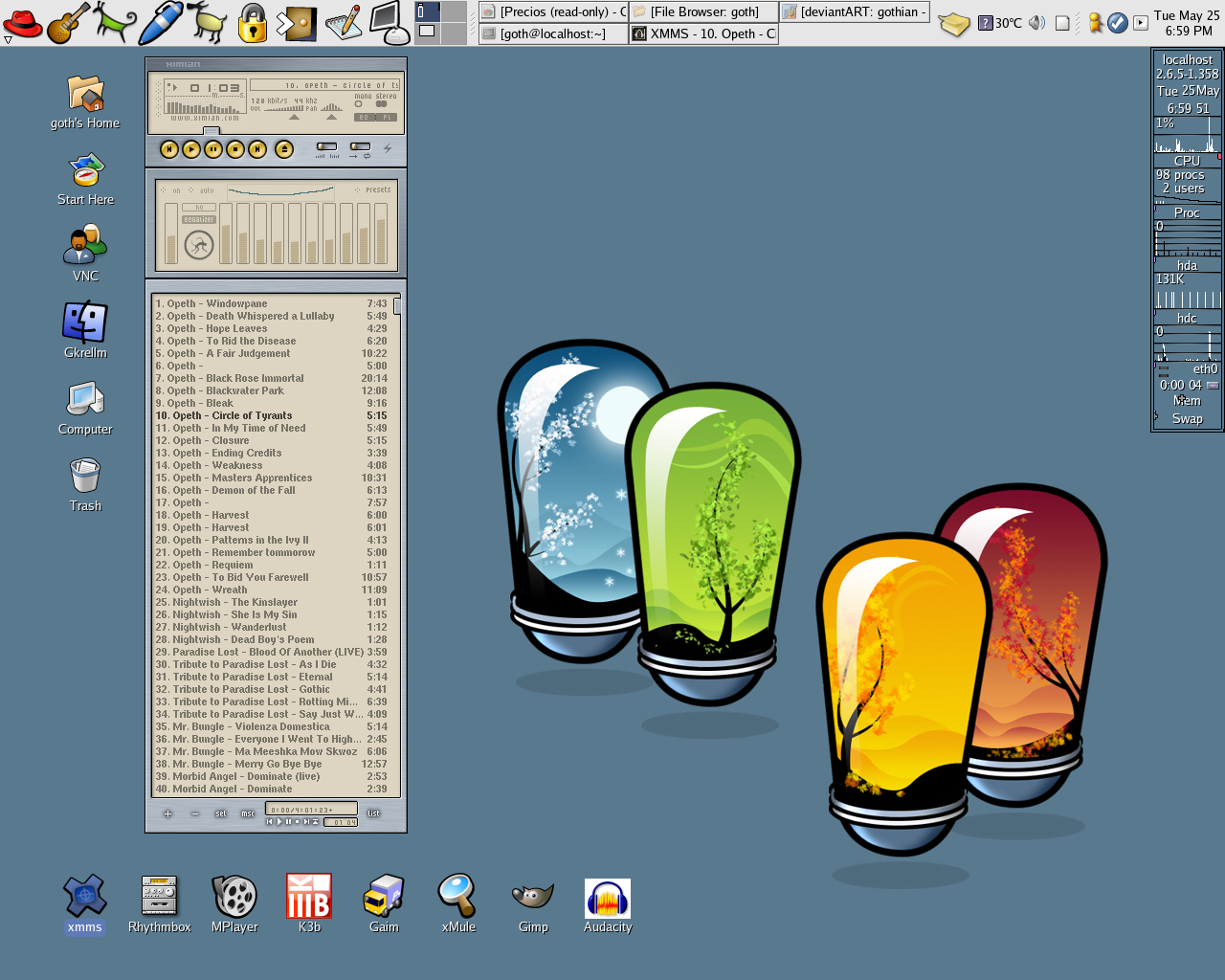Image resolution: width=1225 pixels, height=980 pixels.
Task: Click the XMMS previous track button
Action: (169, 148)
